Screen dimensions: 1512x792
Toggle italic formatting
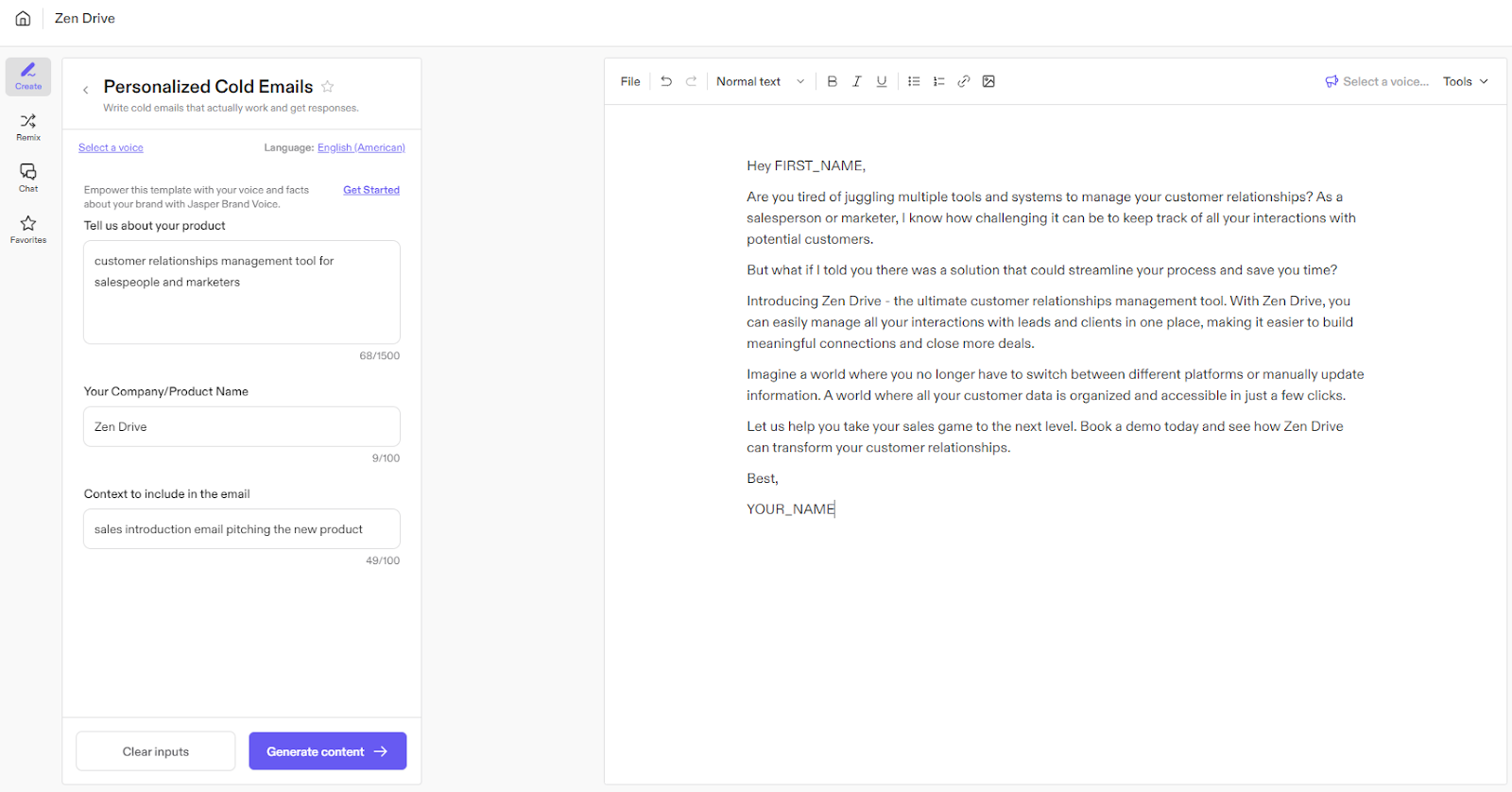coord(857,81)
